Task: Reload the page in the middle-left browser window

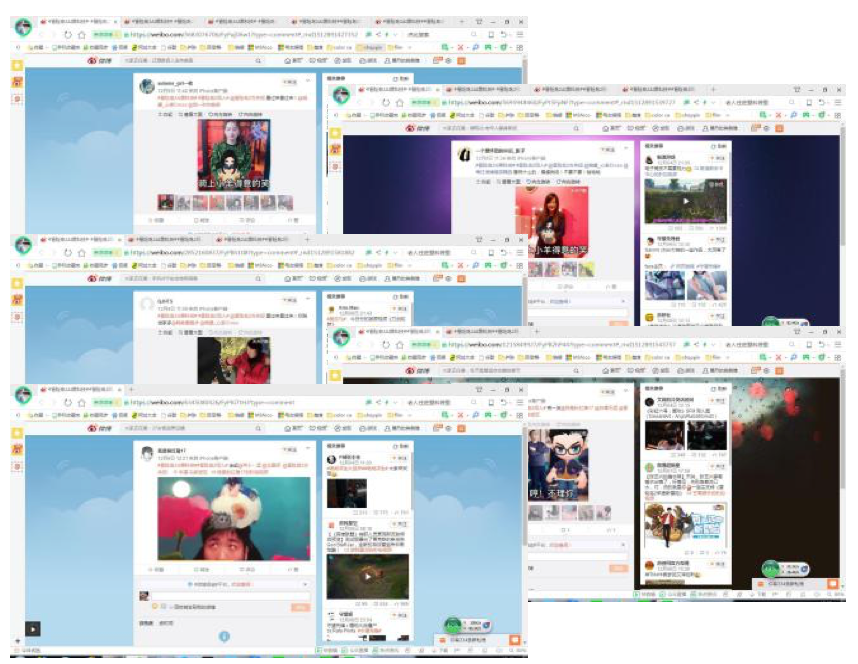Action: [x=67, y=253]
